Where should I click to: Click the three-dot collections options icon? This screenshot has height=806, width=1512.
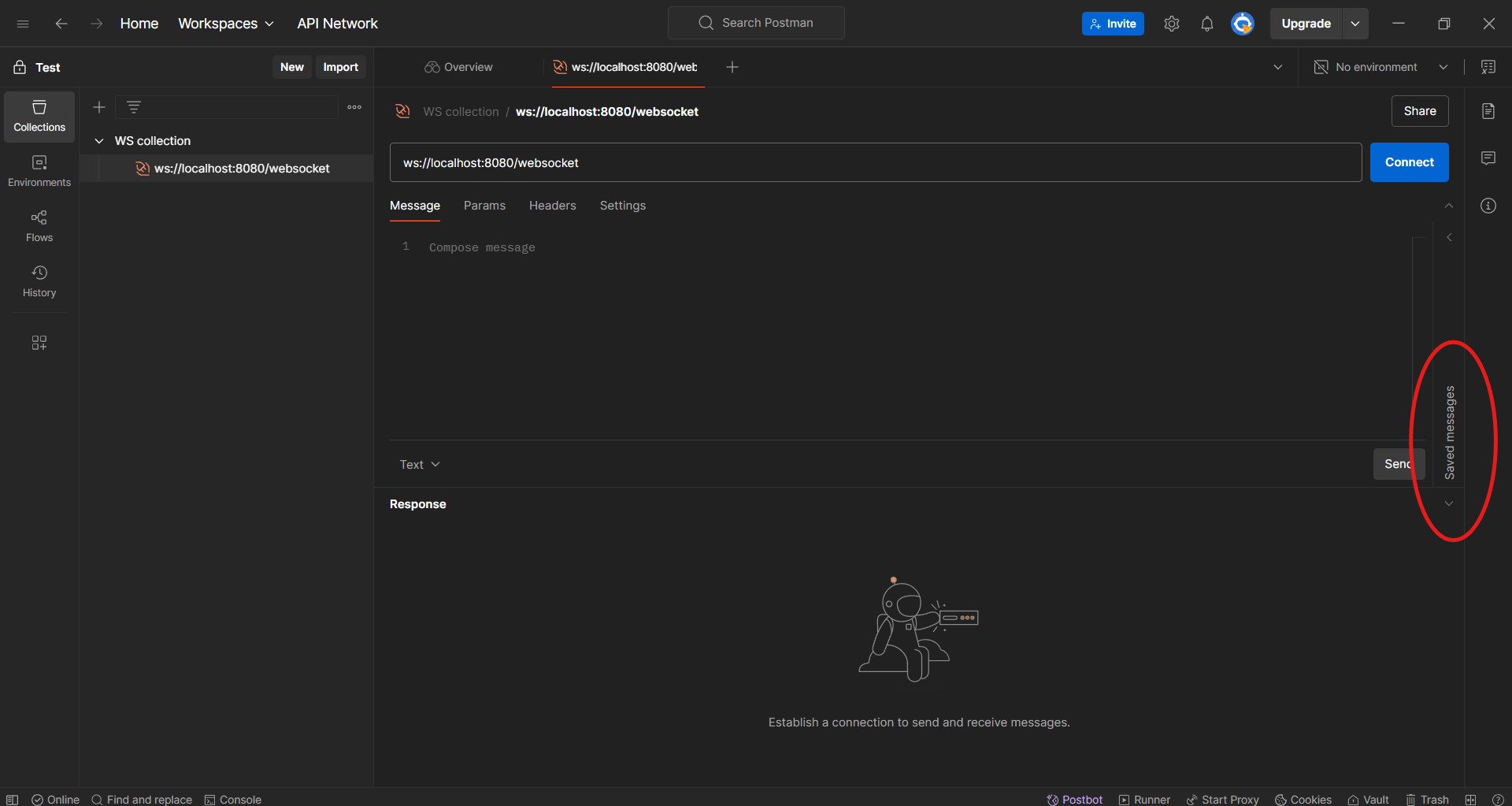[354, 107]
